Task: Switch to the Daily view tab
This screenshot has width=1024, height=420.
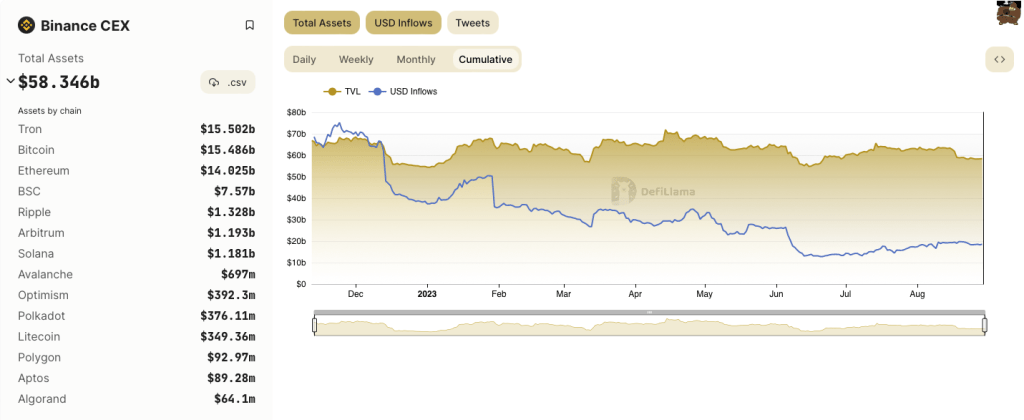Action: [304, 59]
